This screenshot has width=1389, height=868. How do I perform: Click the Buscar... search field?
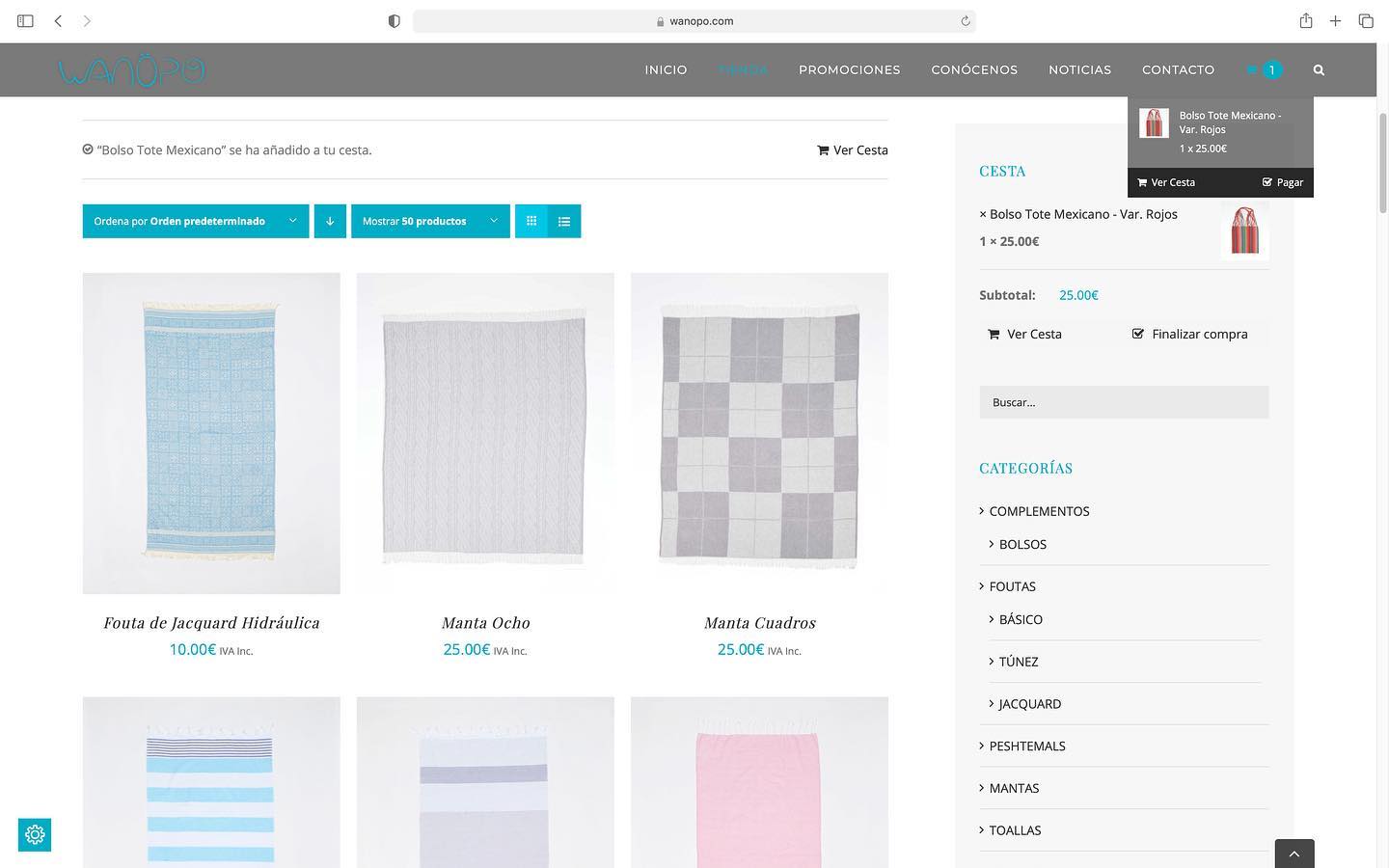pyautogui.click(x=1124, y=402)
